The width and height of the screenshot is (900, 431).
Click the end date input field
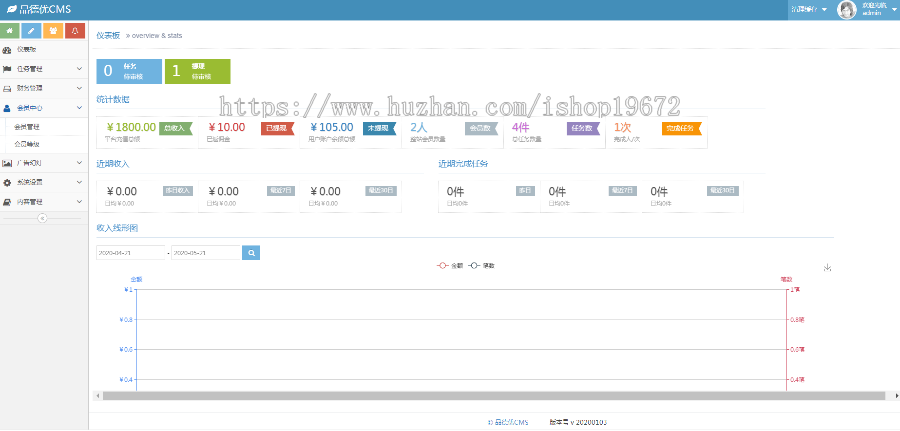click(205, 253)
